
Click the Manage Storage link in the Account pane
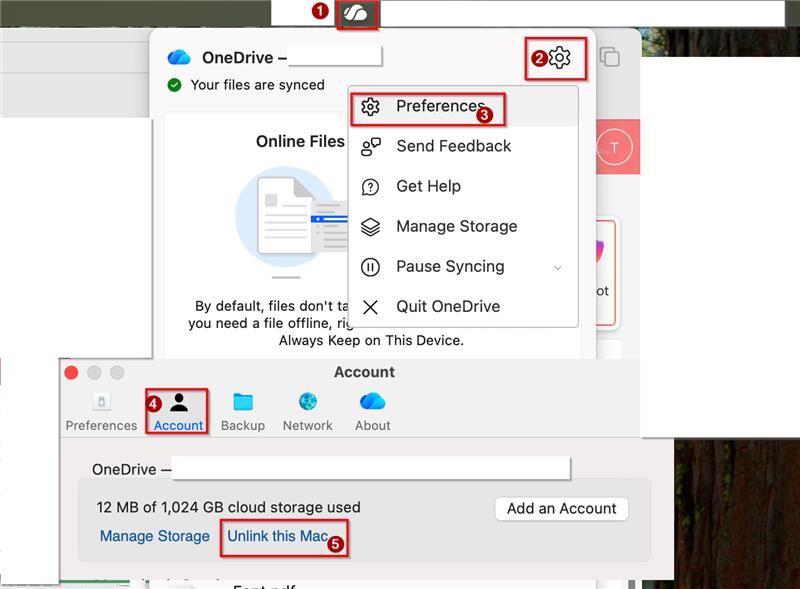(x=155, y=536)
